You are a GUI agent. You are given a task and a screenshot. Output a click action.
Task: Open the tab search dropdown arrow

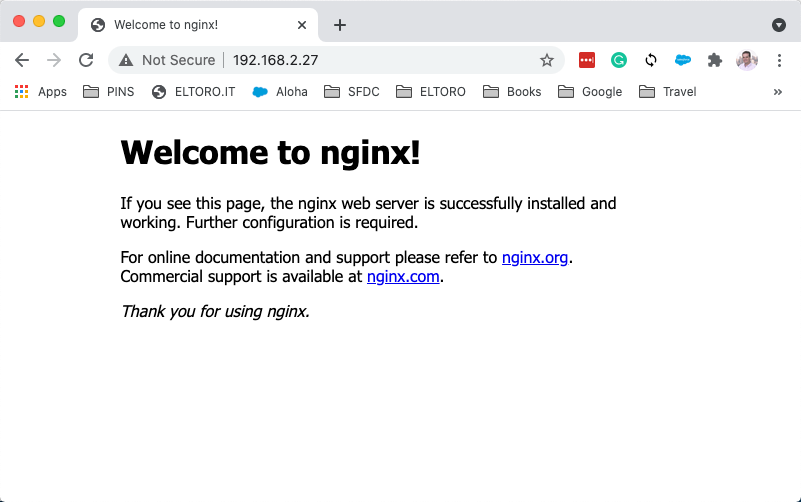point(779,25)
